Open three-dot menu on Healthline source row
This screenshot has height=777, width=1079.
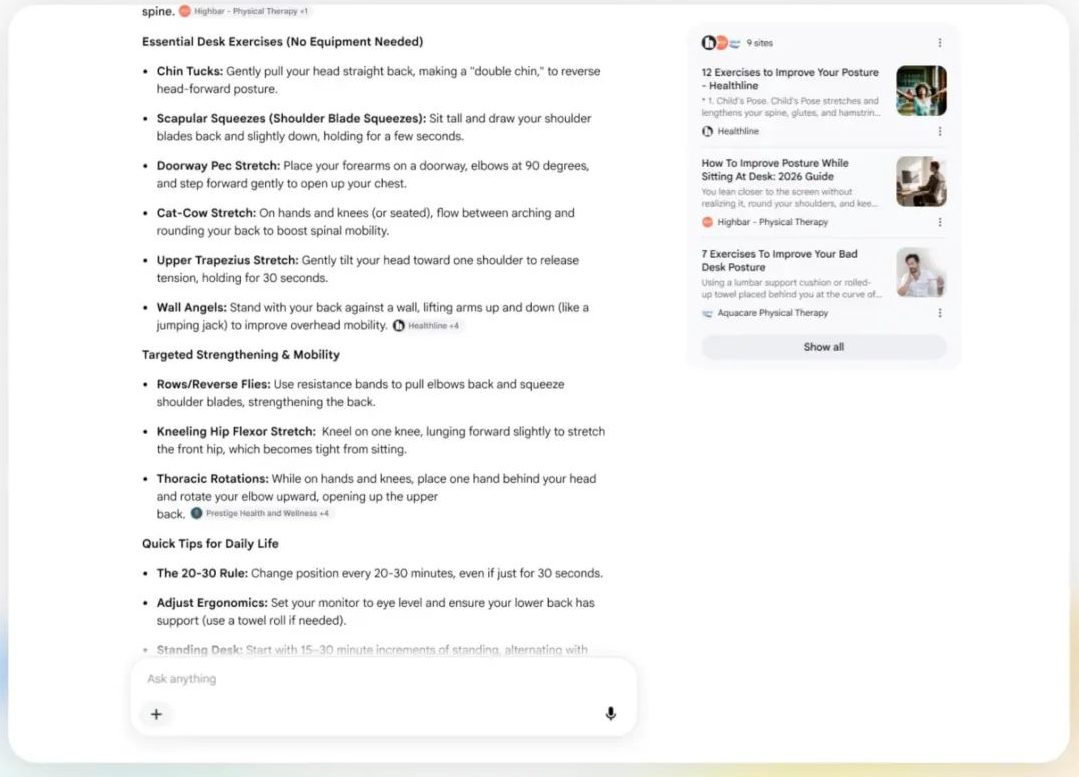(940, 131)
